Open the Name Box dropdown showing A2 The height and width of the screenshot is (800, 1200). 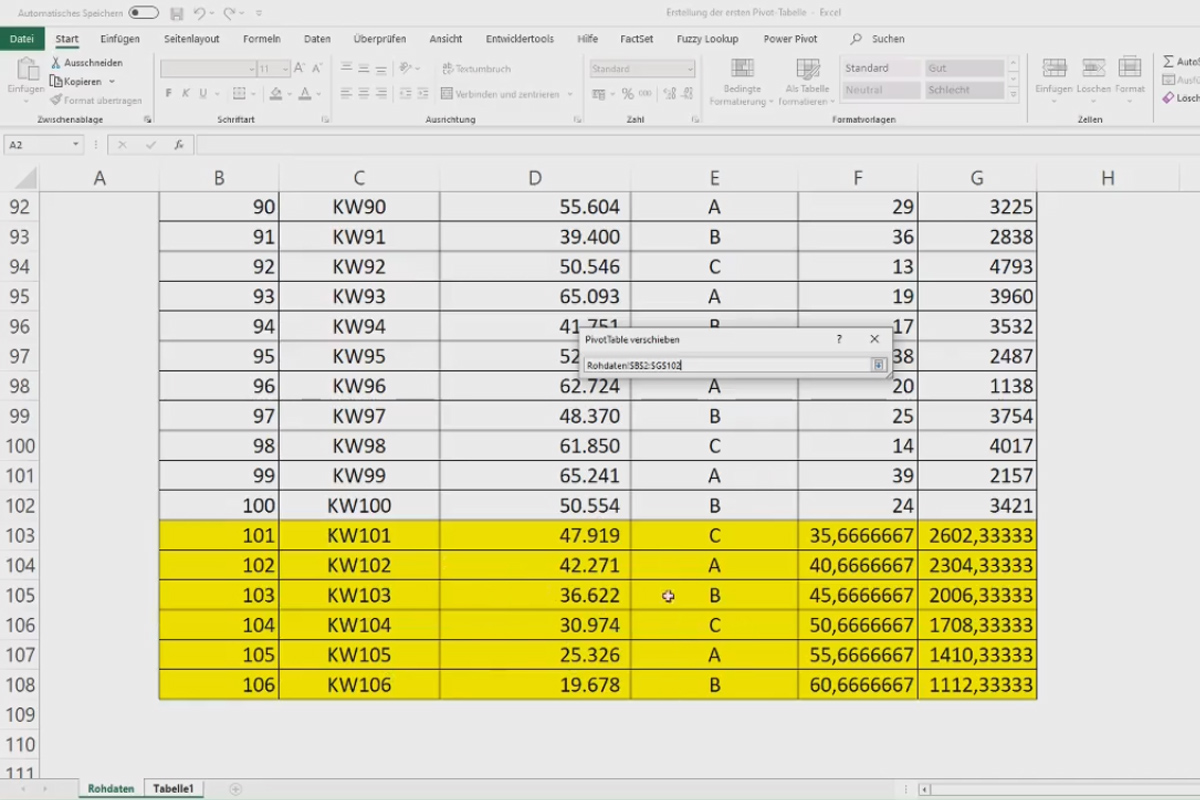click(x=76, y=145)
